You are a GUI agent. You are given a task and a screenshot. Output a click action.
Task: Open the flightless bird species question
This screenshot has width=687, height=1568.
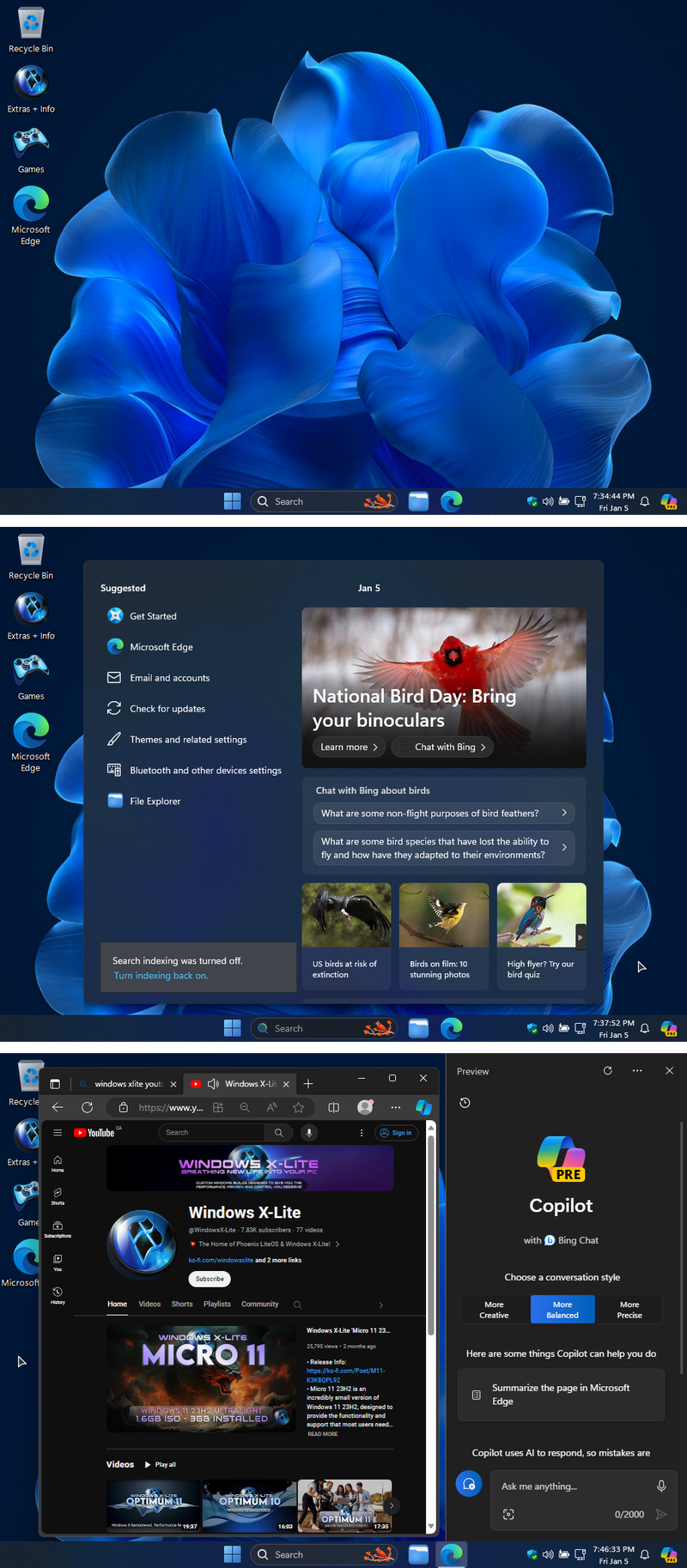[444, 848]
